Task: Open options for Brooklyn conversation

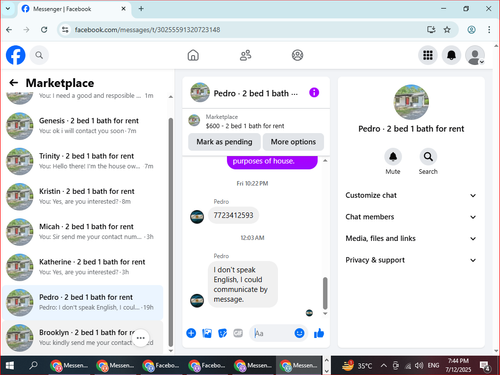Action: (x=141, y=338)
